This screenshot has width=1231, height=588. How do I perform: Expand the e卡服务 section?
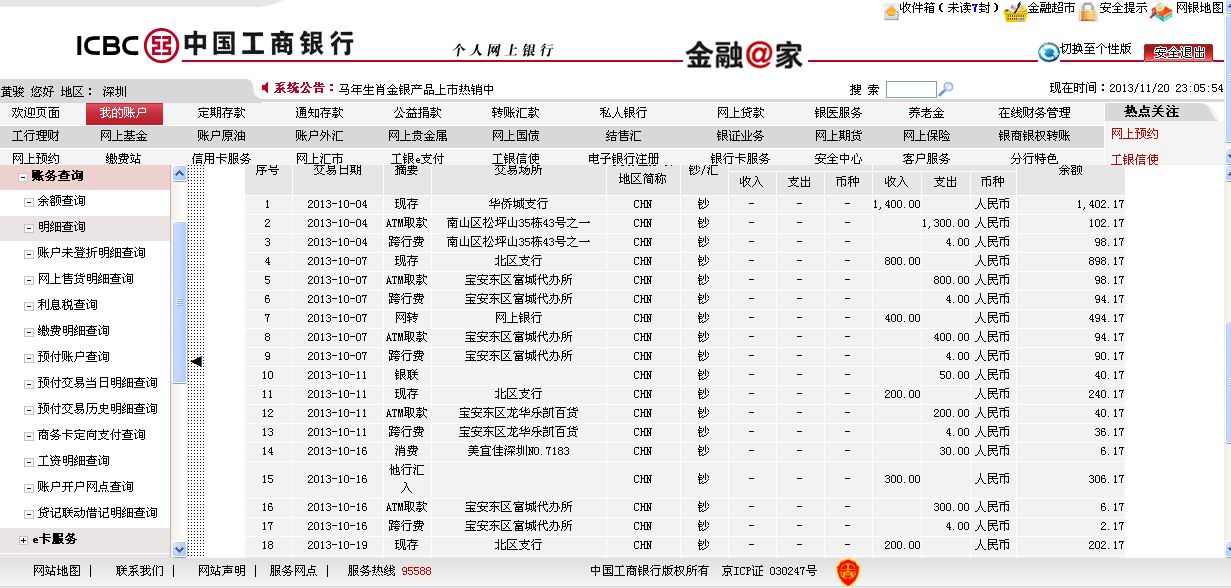24,540
